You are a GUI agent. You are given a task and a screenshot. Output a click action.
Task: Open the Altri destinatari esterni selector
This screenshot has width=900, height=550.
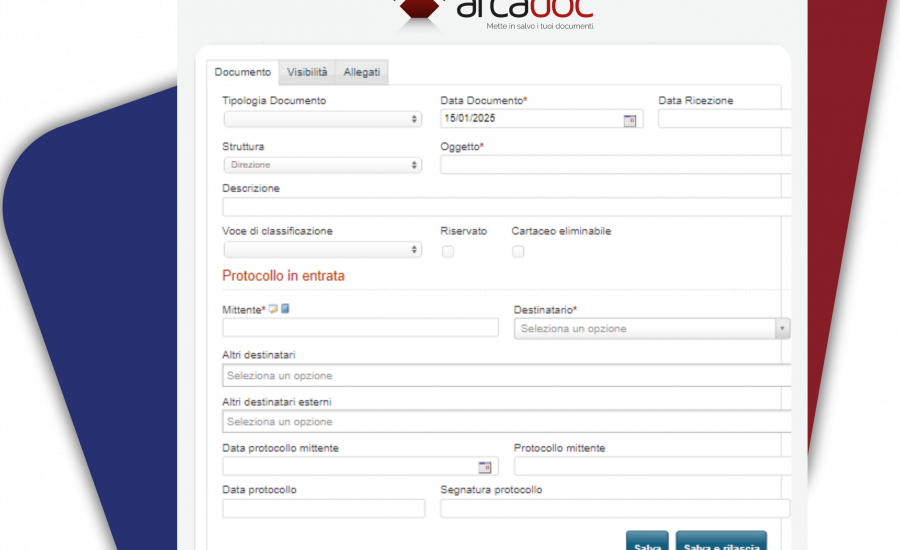[x=506, y=421]
